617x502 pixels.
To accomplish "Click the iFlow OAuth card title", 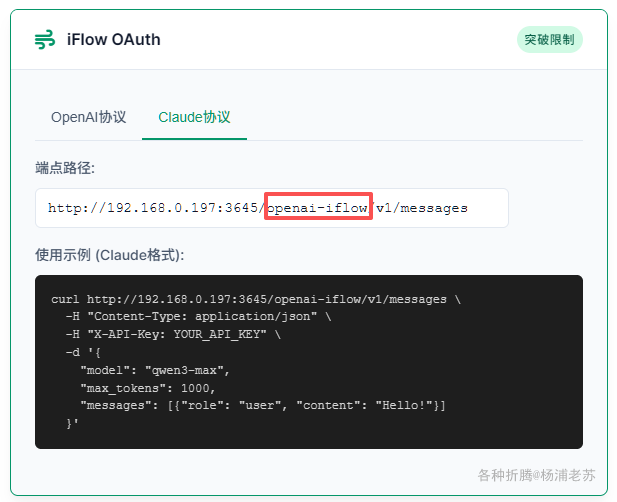I will pyautogui.click(x=114, y=39).
